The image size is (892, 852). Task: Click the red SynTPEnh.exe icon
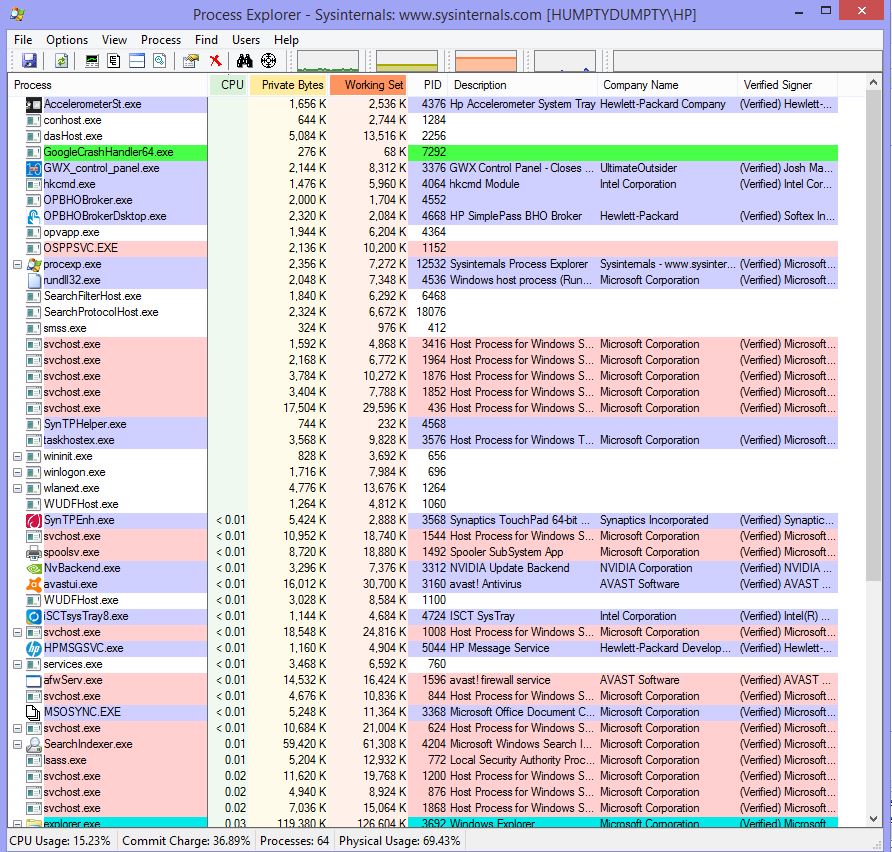[34, 520]
